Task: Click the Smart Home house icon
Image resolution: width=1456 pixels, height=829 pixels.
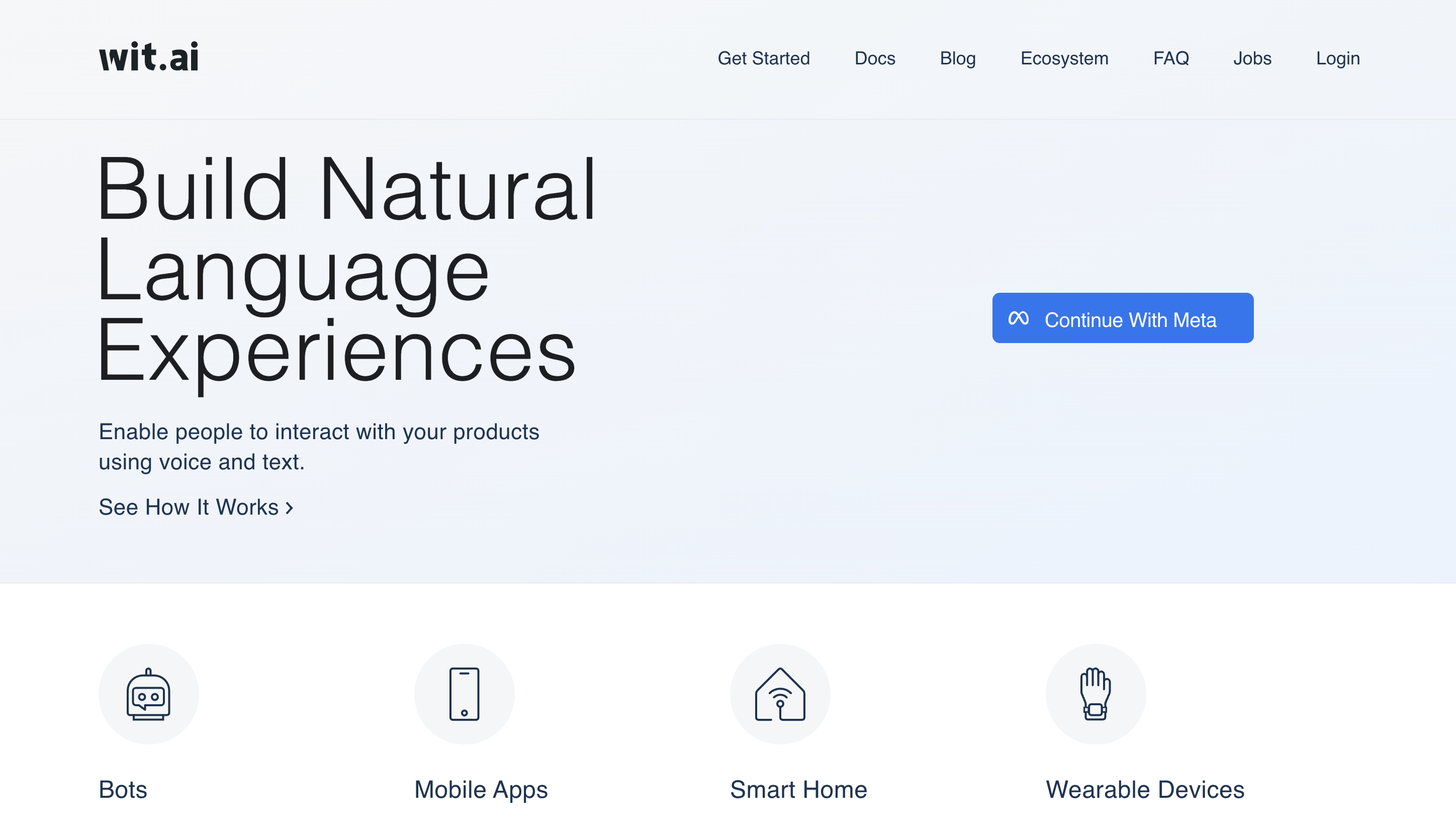Action: [x=780, y=694]
